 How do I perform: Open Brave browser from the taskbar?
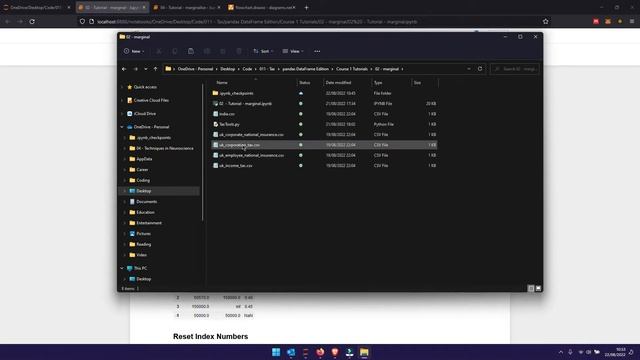click(335, 352)
